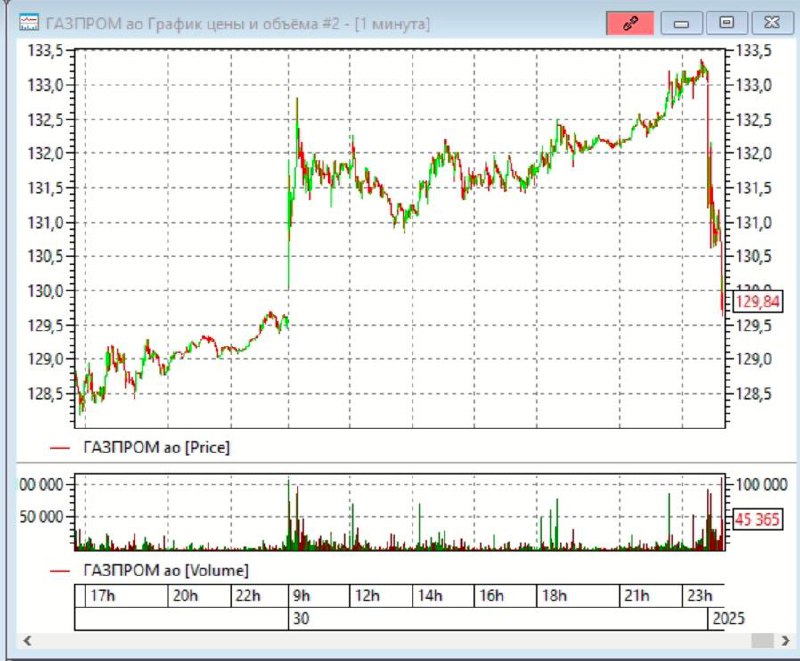The image size is (800, 661).
Task: Click the 100 000 label on right volume axis
Action: click(x=761, y=484)
